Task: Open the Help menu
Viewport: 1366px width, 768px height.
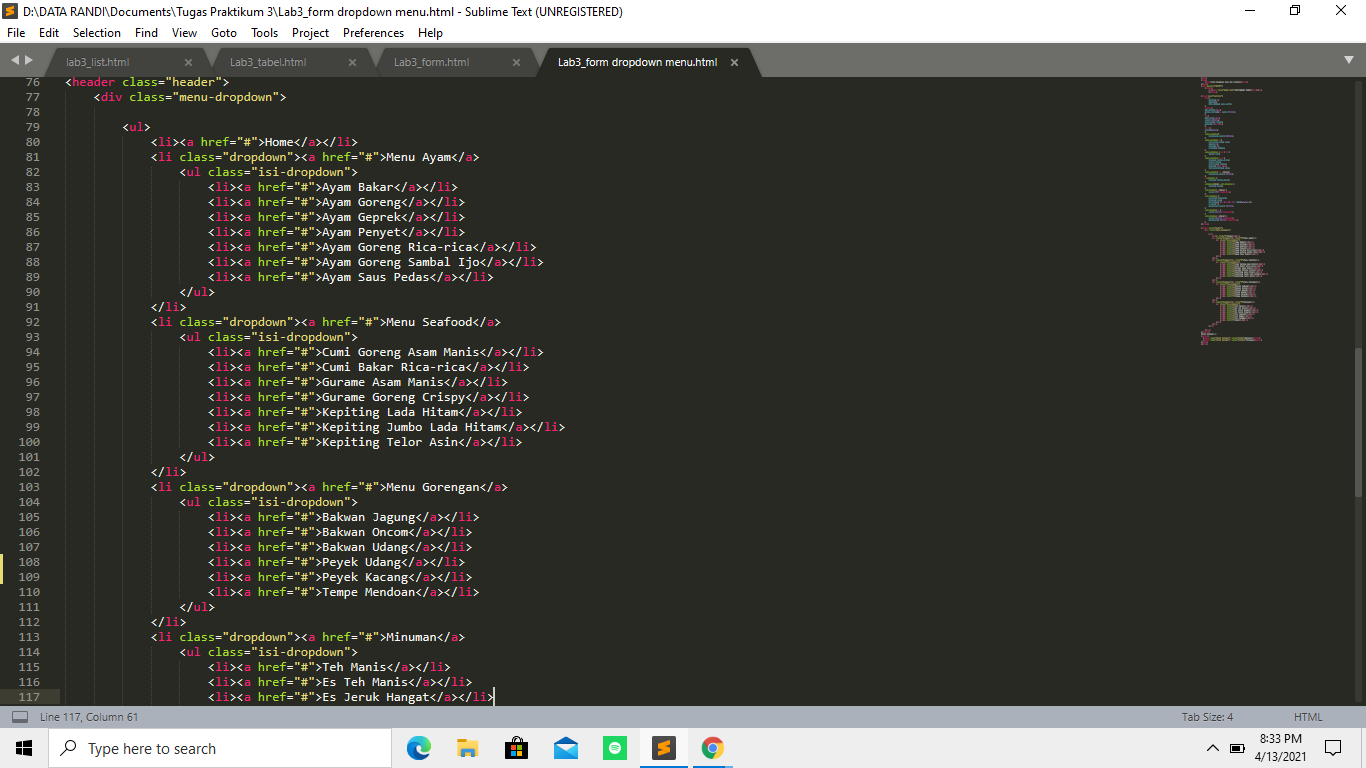Action: (x=430, y=33)
